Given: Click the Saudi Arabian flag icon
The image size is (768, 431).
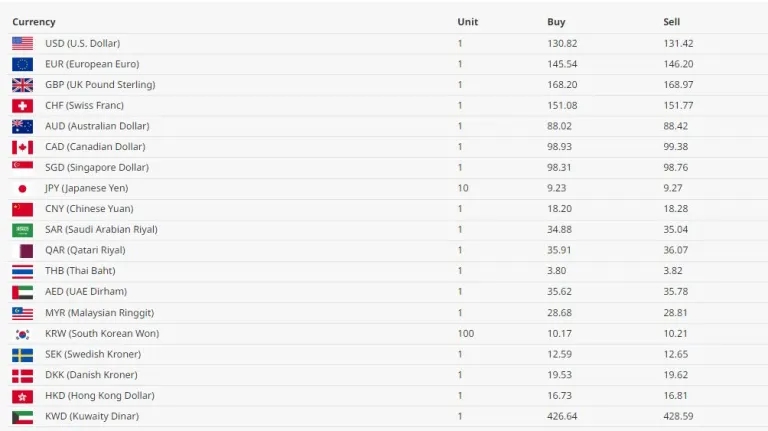Looking at the screenshot, I should [x=22, y=230].
